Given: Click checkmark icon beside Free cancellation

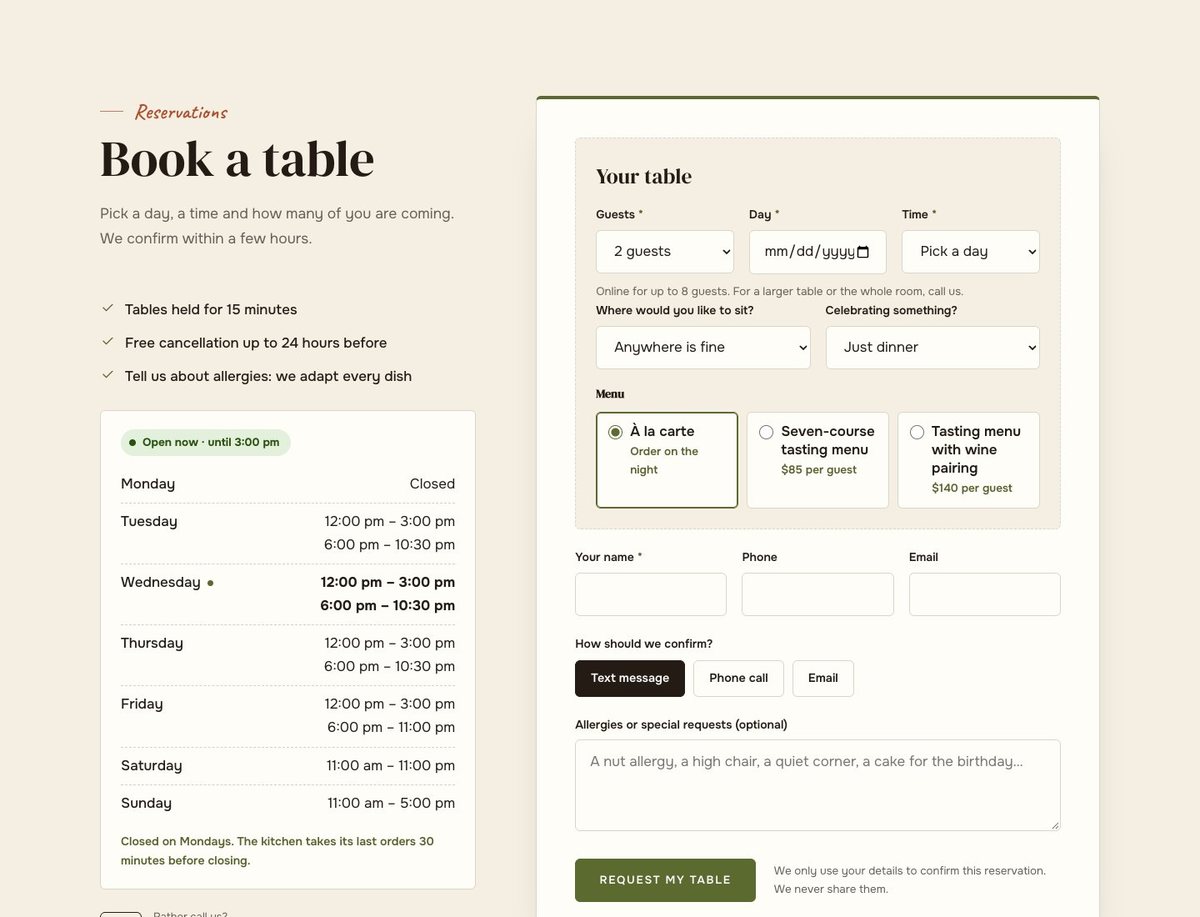Looking at the screenshot, I should point(108,341).
